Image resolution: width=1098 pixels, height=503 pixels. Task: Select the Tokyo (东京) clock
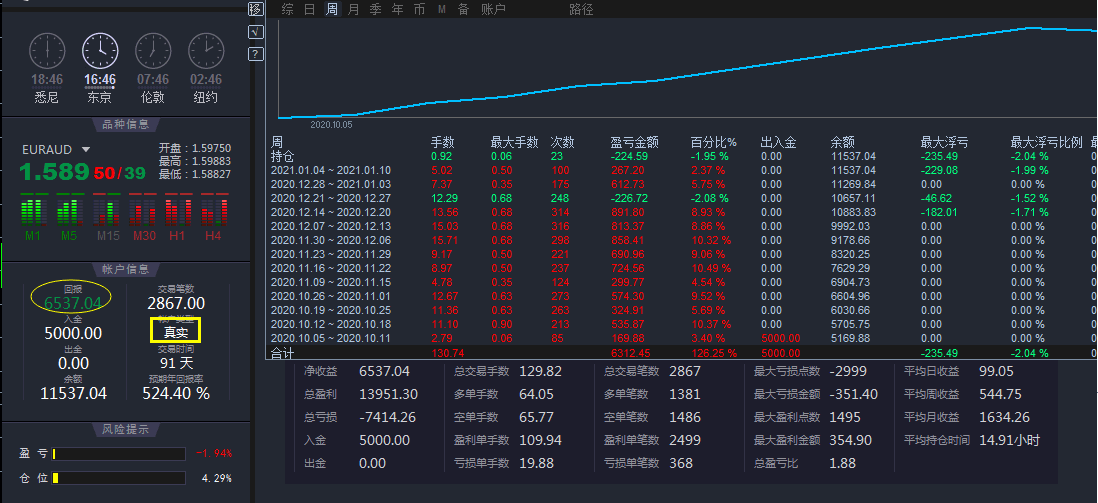[100, 69]
